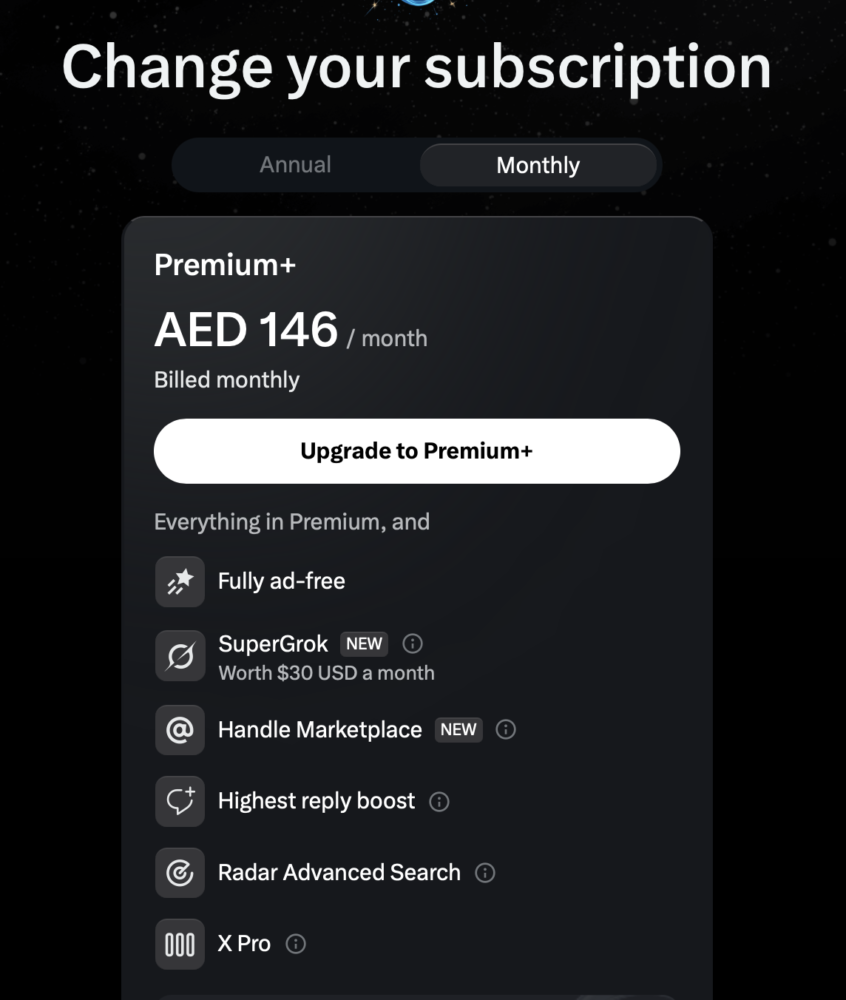Click the Premium+ plan heading
Screen dimensions: 846x1000
tap(225, 265)
